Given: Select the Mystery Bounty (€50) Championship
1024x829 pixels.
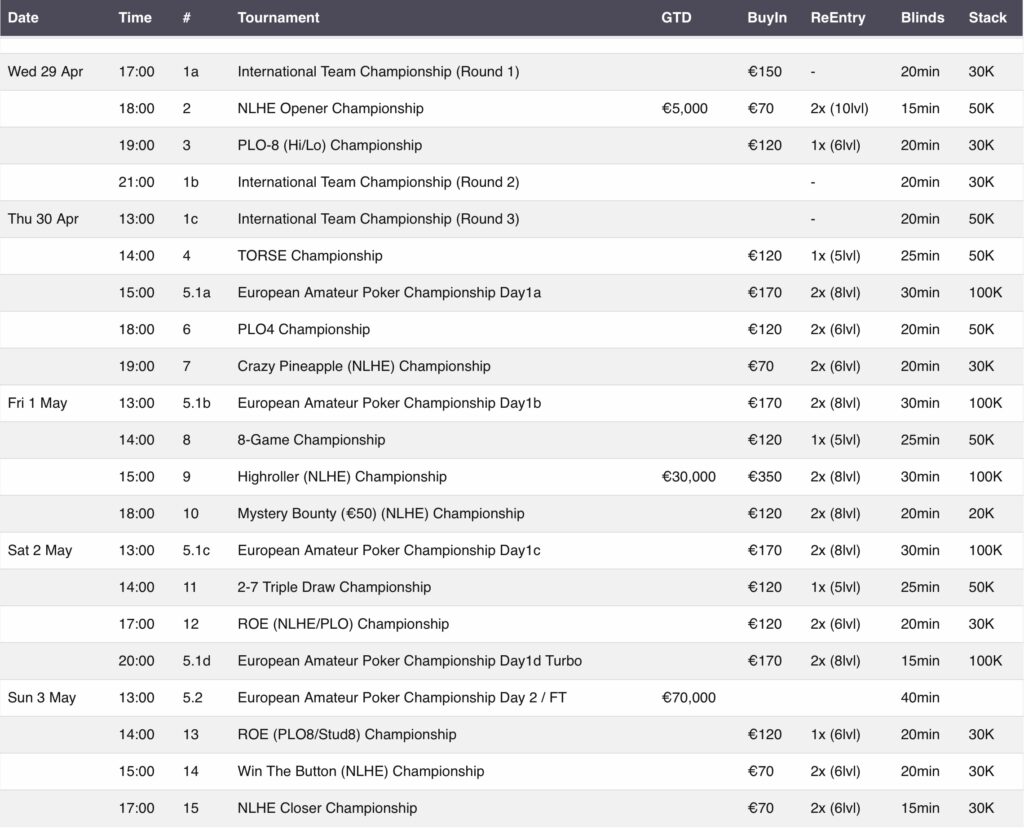Looking at the screenshot, I should tap(380, 513).
